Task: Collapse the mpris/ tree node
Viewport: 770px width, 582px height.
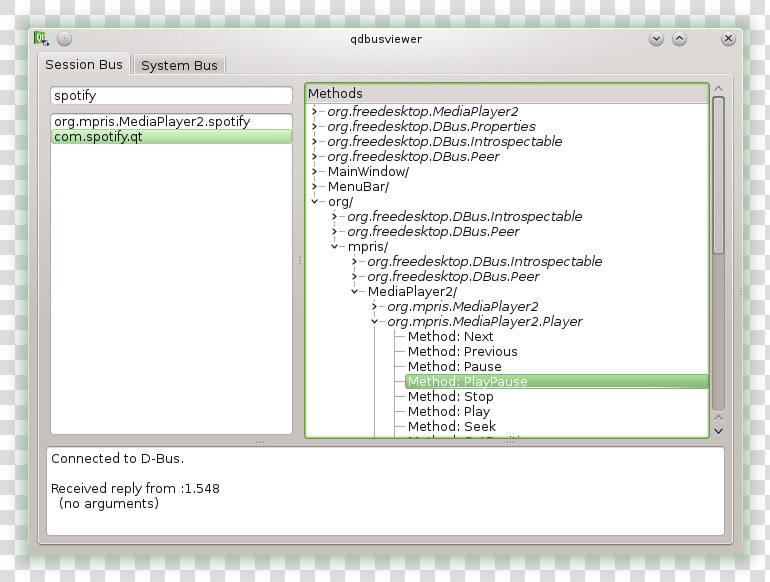Action: [x=334, y=247]
